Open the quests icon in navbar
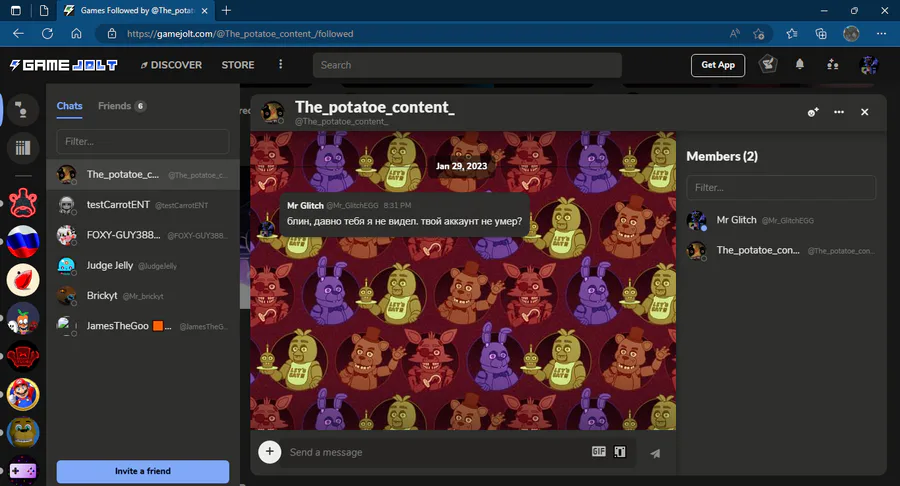The image size is (900, 486). click(x=768, y=64)
